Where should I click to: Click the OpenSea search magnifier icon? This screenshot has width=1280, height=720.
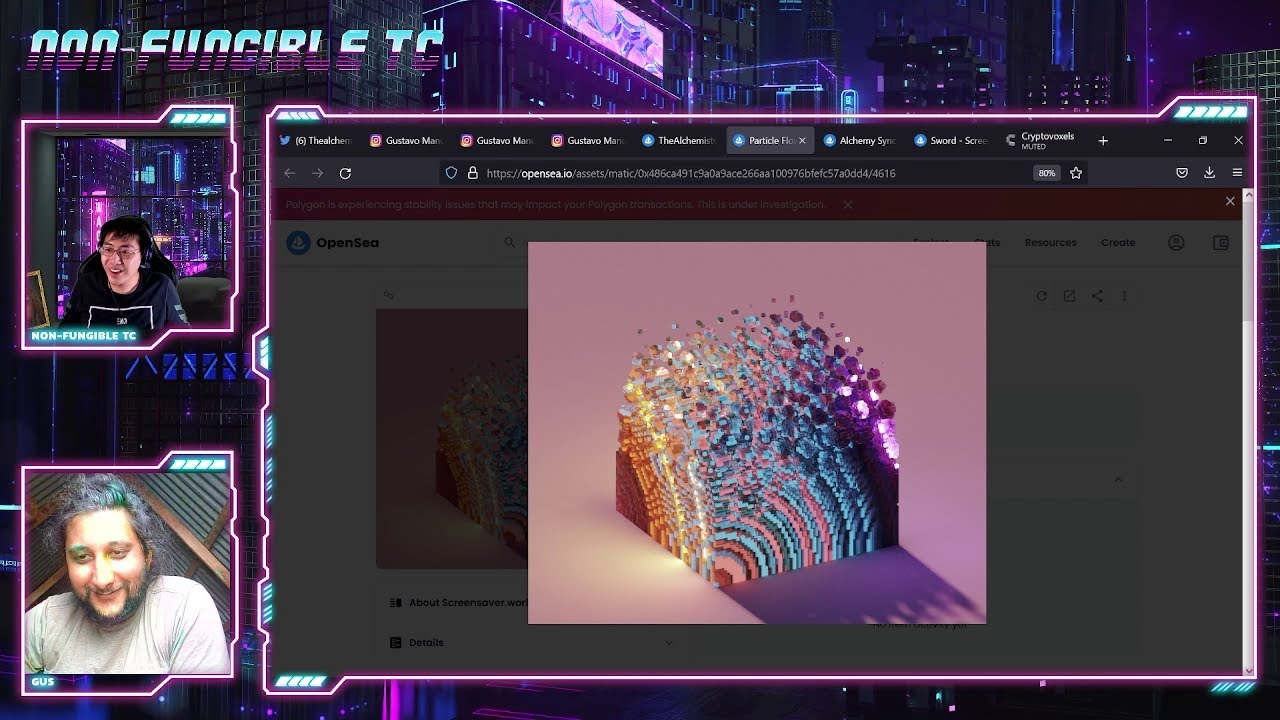point(509,242)
